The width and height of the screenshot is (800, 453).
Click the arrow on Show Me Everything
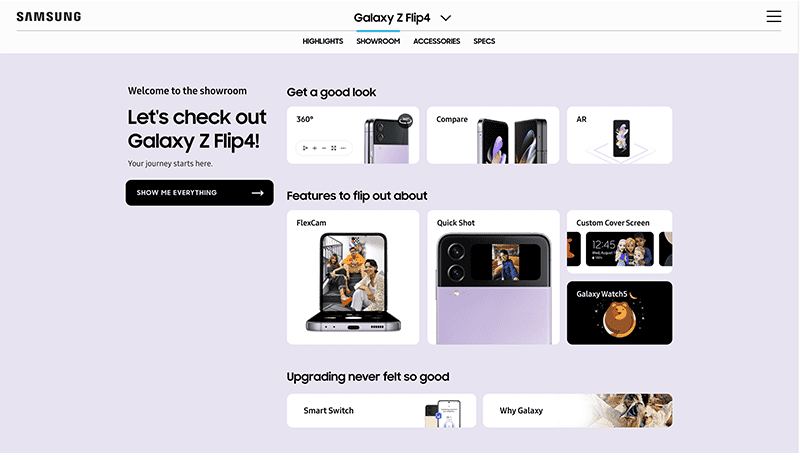(258, 193)
